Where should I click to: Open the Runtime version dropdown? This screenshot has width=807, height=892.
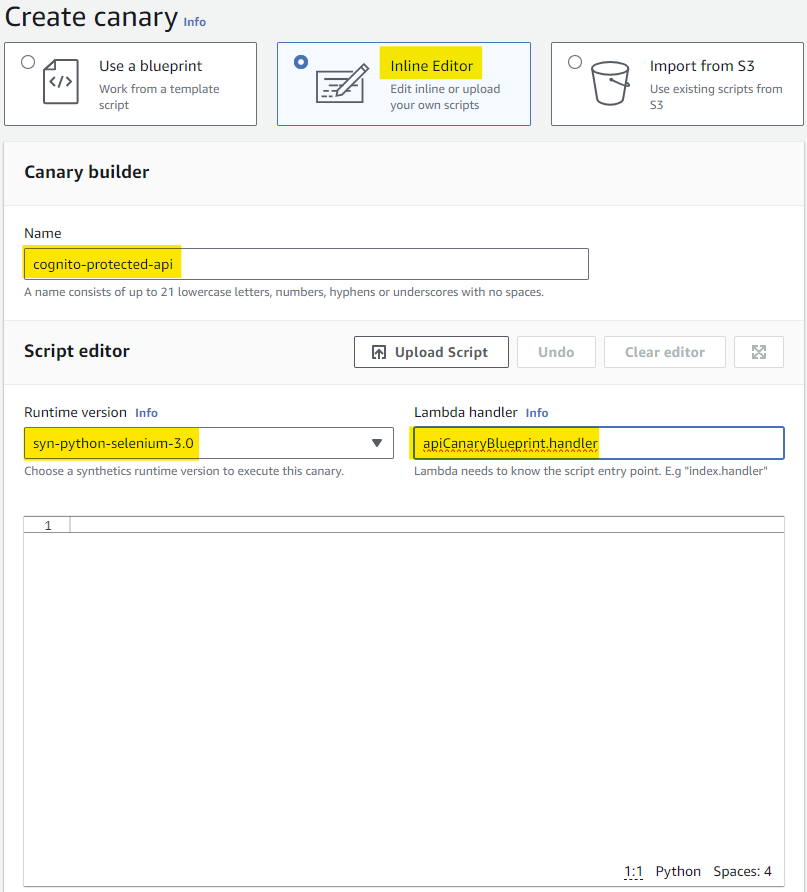click(x=378, y=442)
